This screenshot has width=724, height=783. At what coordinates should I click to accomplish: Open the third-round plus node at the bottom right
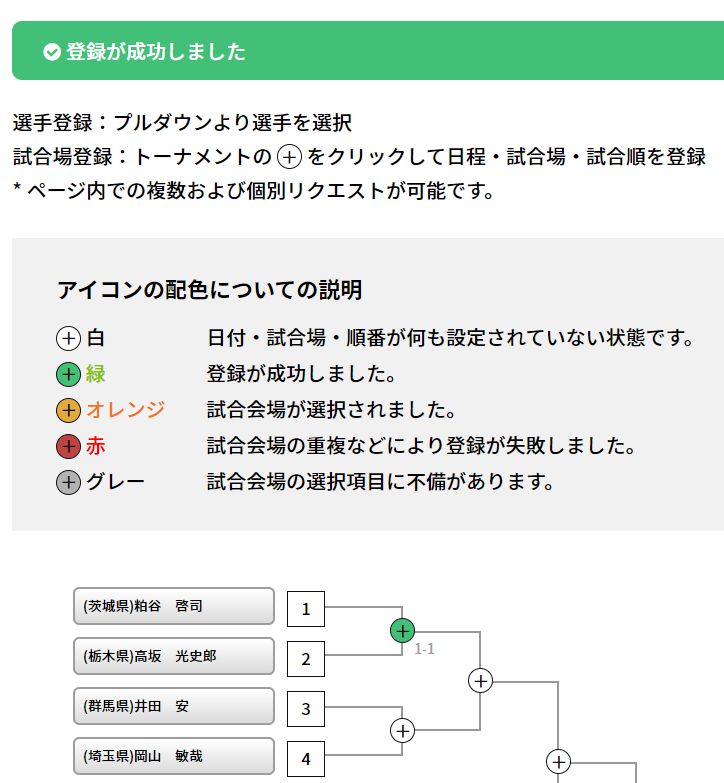pyautogui.click(x=559, y=762)
